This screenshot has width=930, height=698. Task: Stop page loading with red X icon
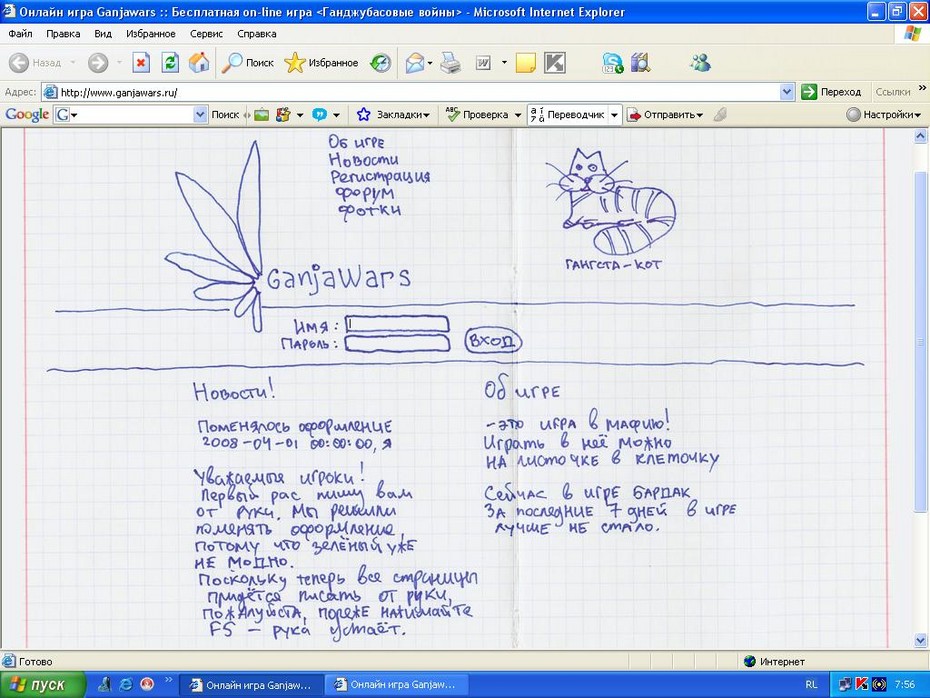[141, 62]
